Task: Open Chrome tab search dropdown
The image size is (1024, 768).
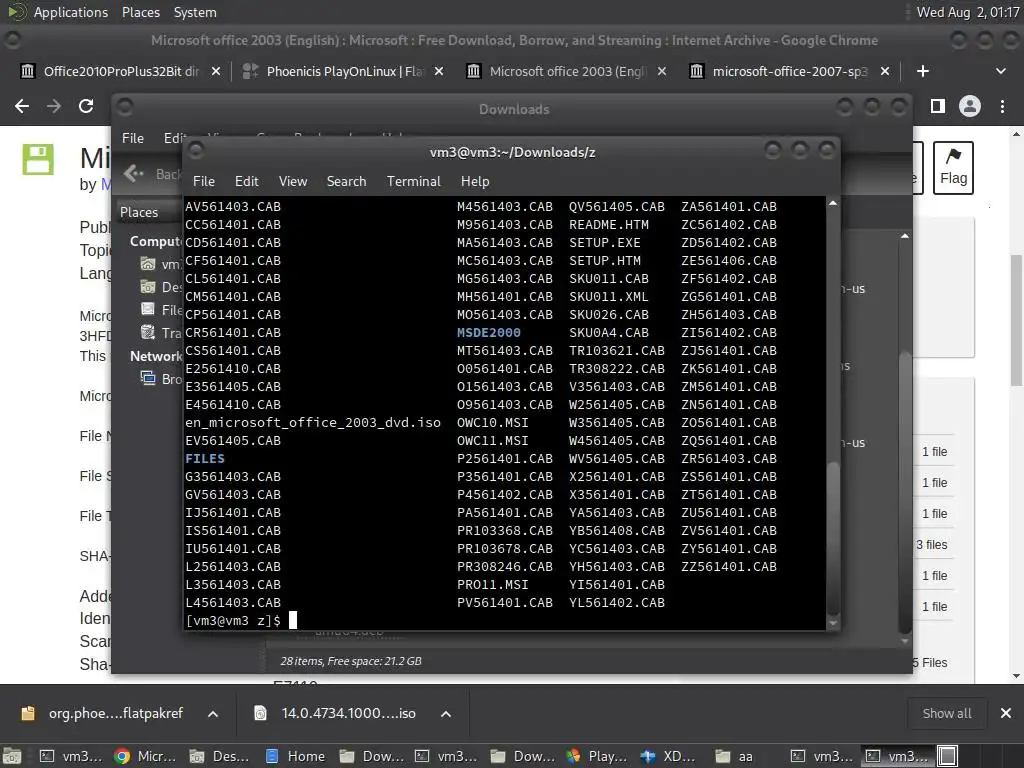Action: [1000, 71]
